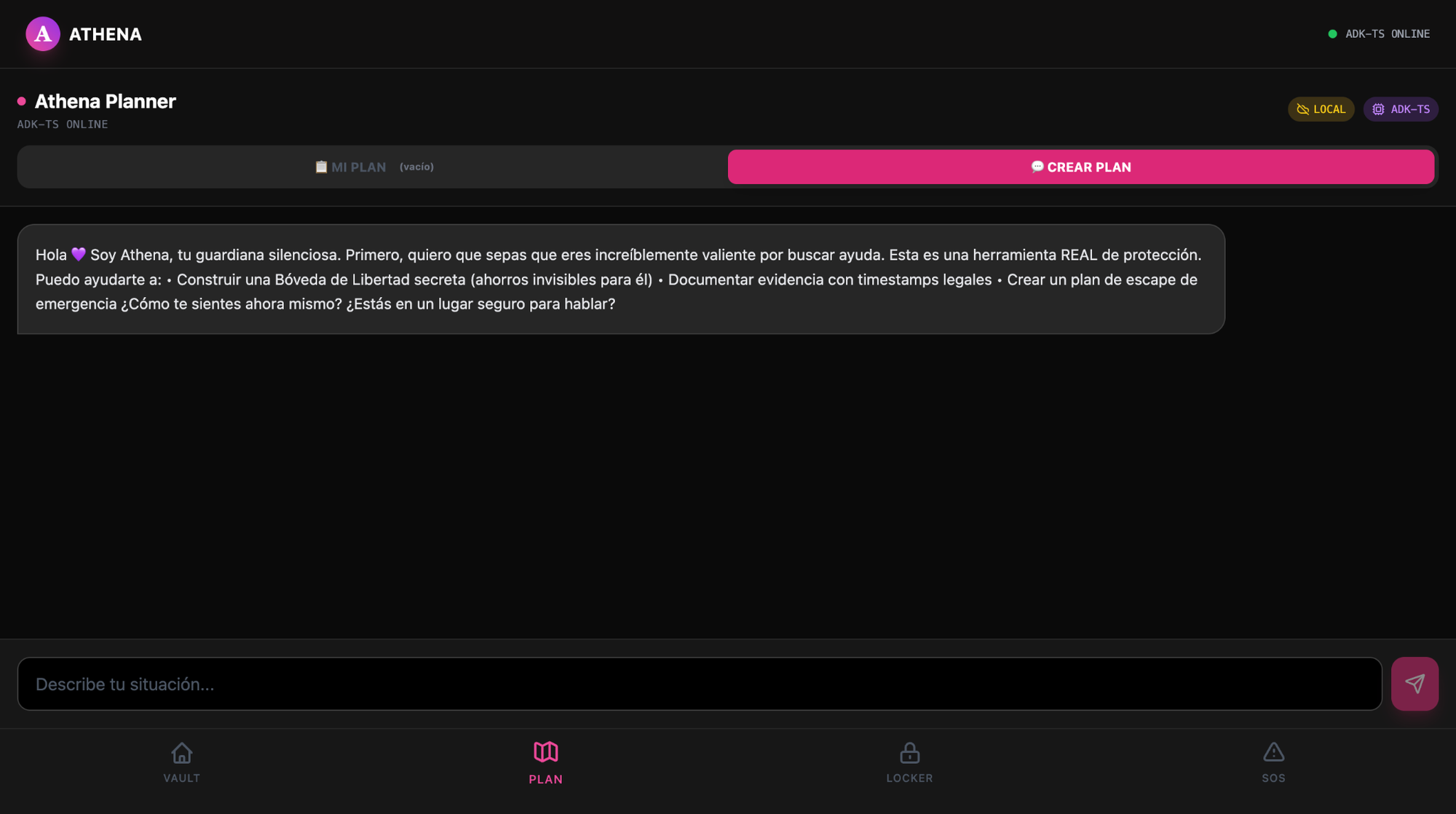The height and width of the screenshot is (814, 1456).
Task: Click the pink dot beside Athena Planner
Action: pos(20,101)
